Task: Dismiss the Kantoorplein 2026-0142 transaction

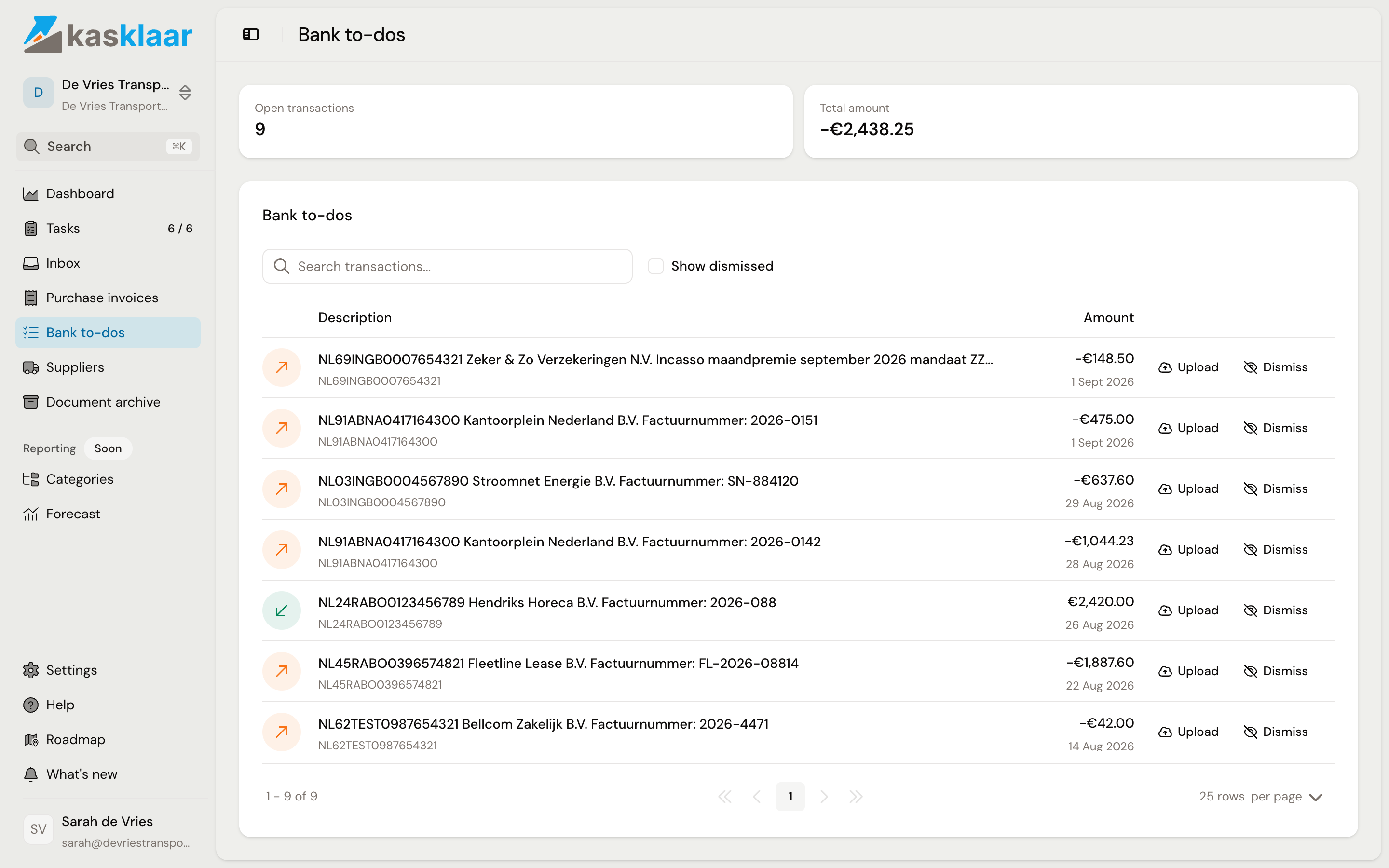Action: (x=1275, y=550)
